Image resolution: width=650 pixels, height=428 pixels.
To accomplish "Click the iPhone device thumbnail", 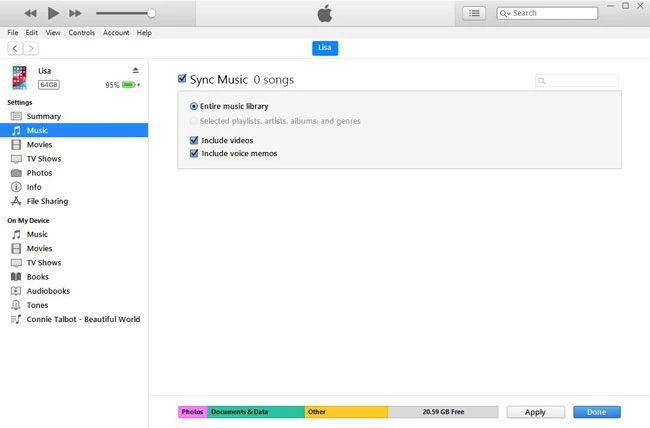I will point(19,78).
